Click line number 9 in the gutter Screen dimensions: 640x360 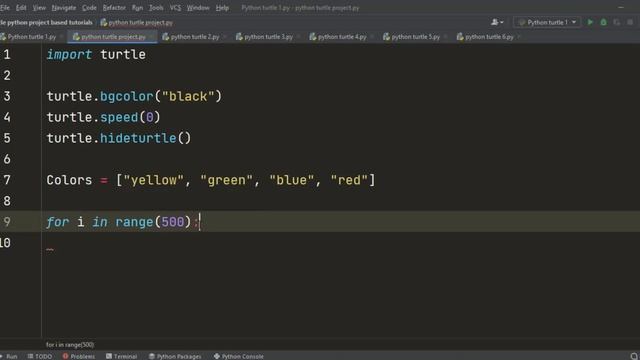click(x=7, y=222)
